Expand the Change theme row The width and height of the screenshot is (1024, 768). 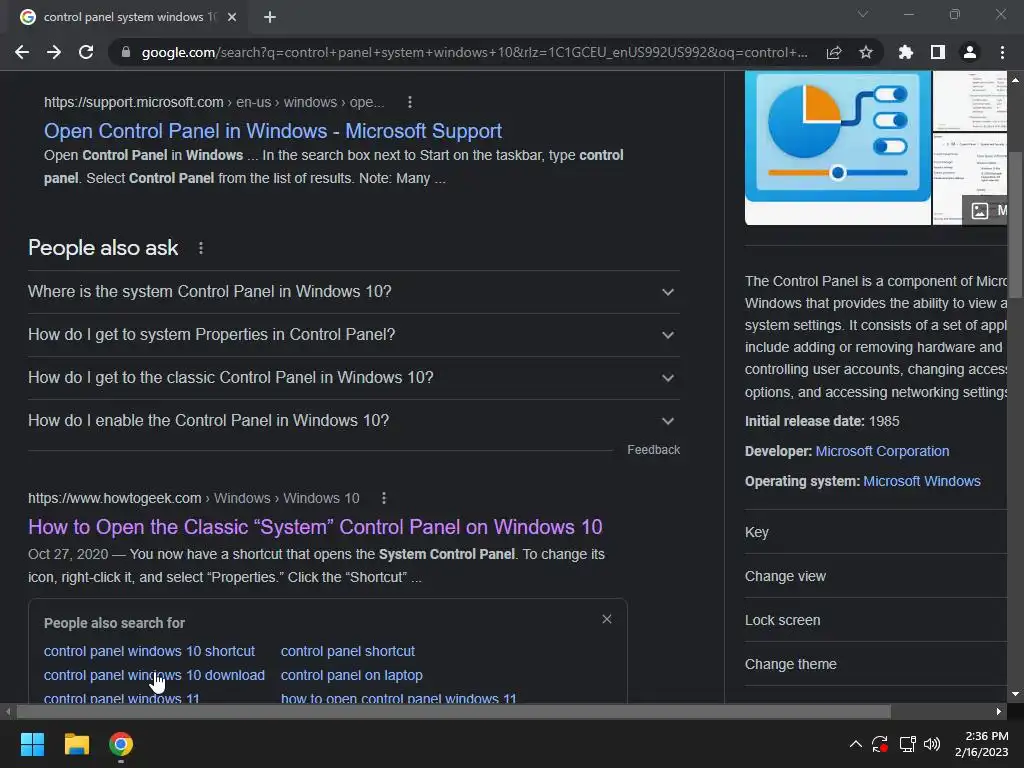pos(876,664)
